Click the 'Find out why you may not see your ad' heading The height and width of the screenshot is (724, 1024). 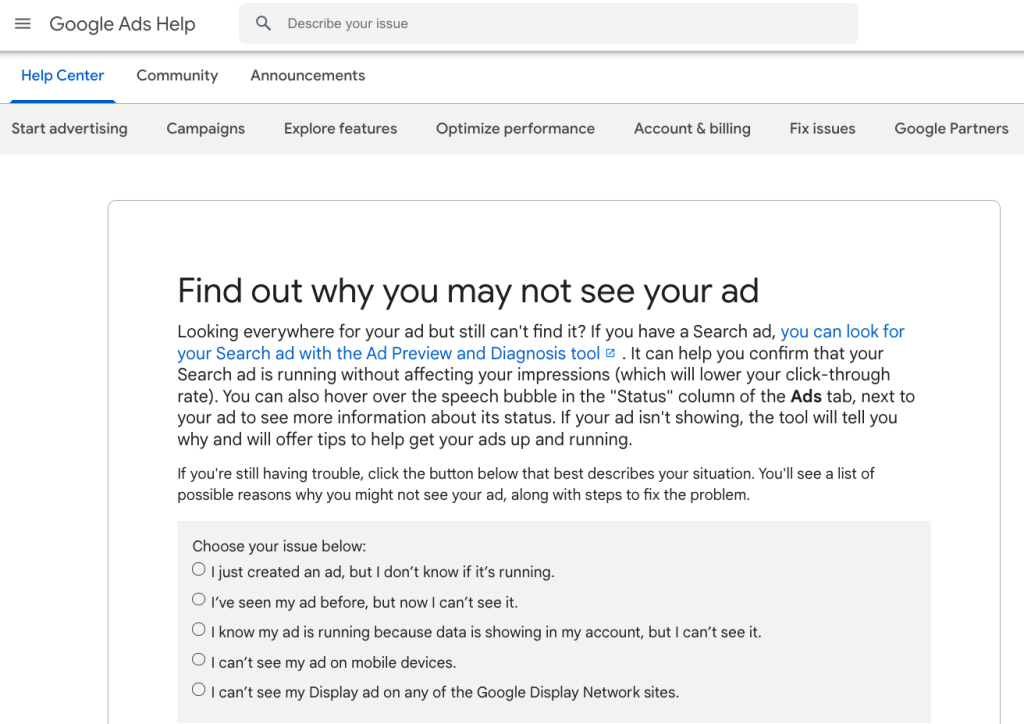(468, 291)
